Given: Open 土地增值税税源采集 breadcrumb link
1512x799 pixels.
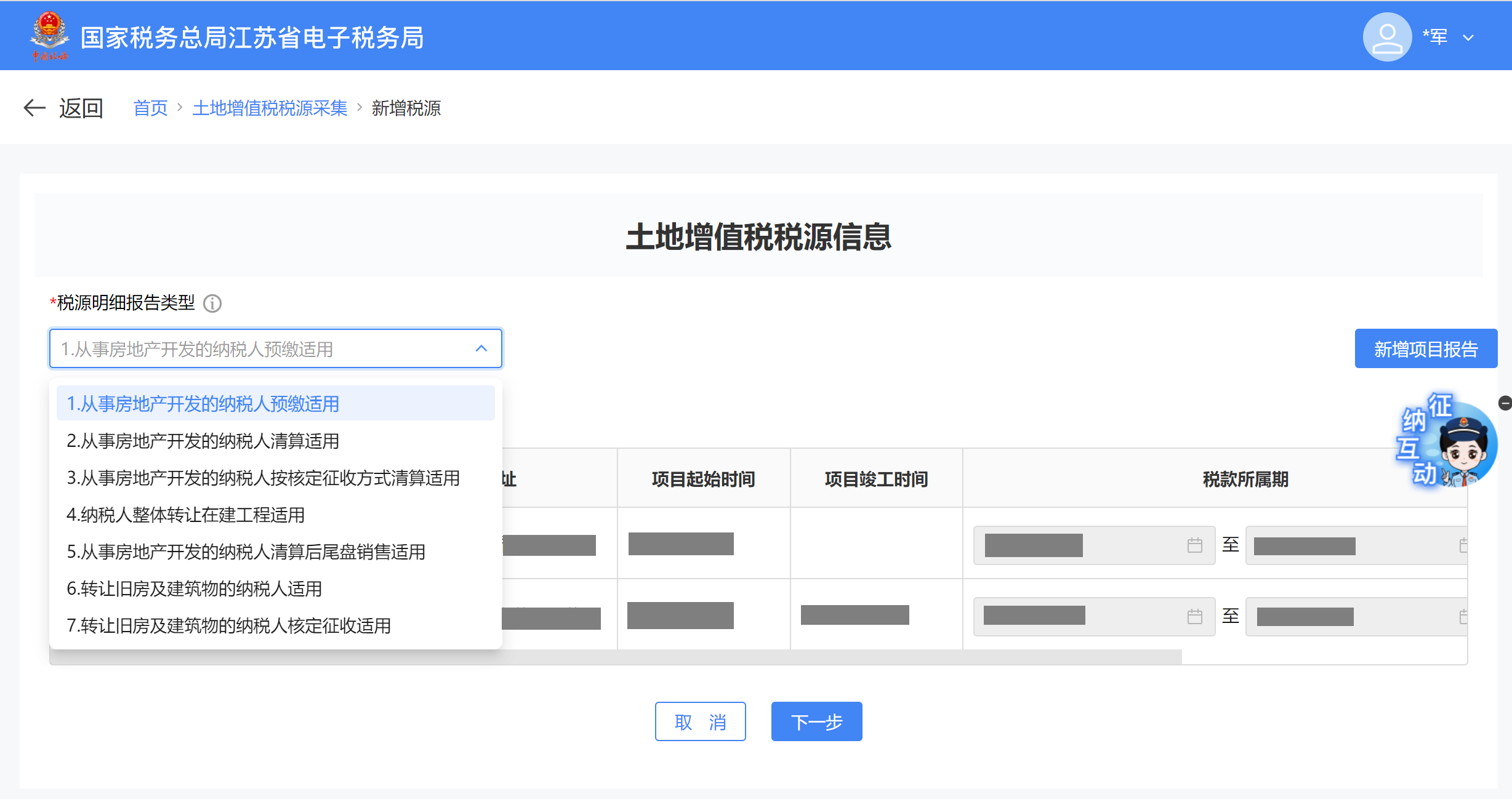Looking at the screenshot, I should coord(270,108).
